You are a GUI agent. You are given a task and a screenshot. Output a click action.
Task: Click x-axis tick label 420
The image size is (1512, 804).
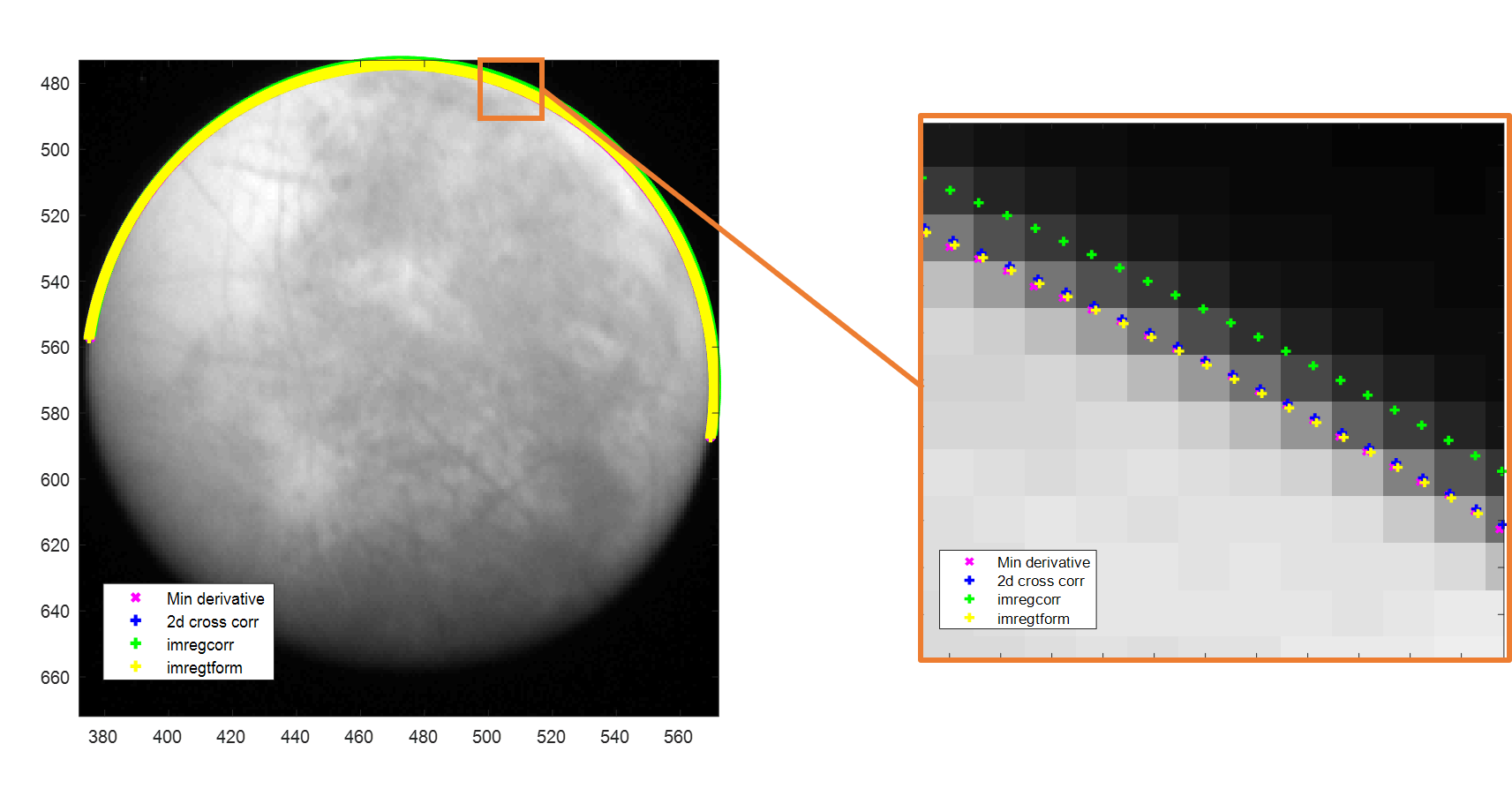pos(230,737)
